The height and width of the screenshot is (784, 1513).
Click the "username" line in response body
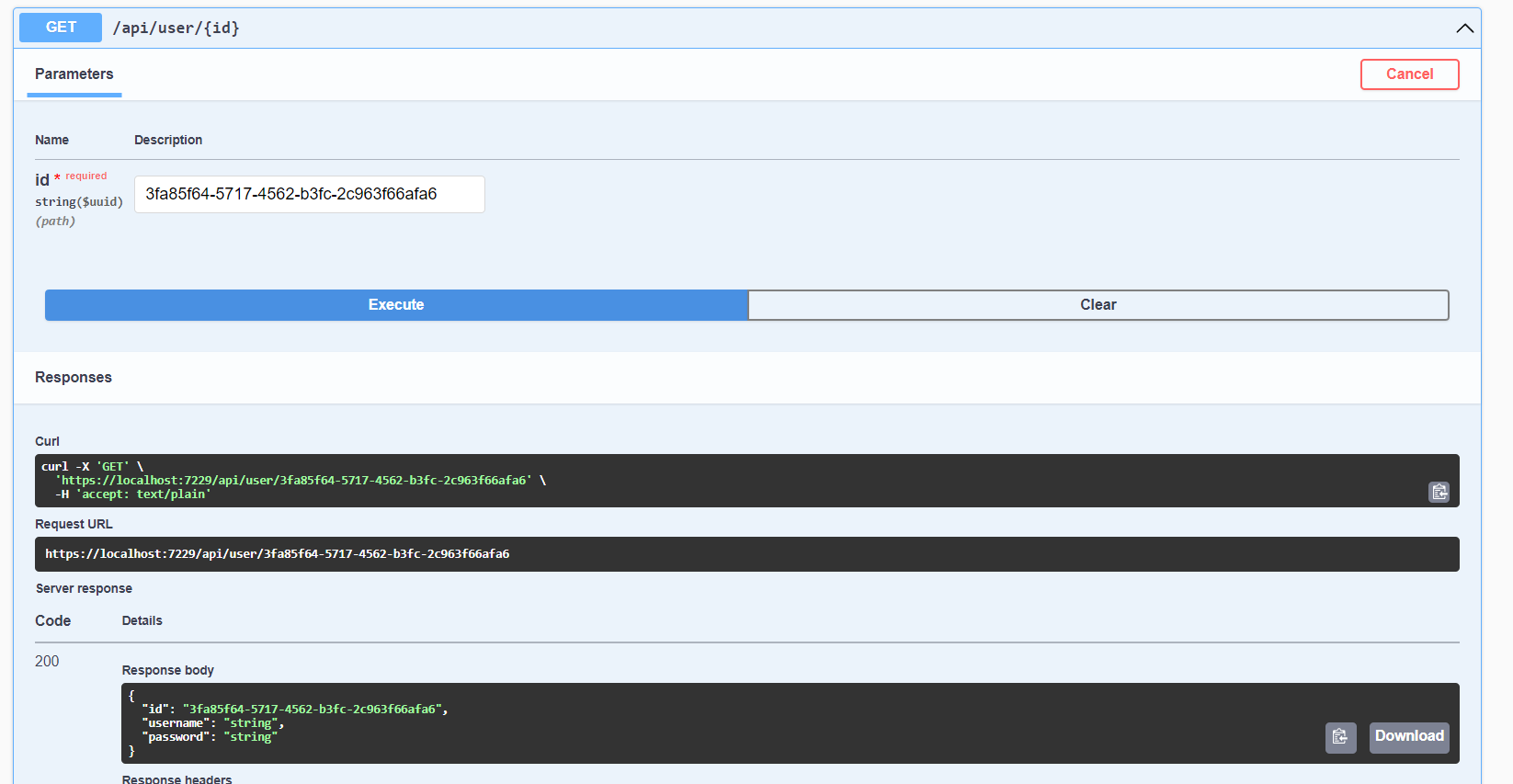point(213,723)
